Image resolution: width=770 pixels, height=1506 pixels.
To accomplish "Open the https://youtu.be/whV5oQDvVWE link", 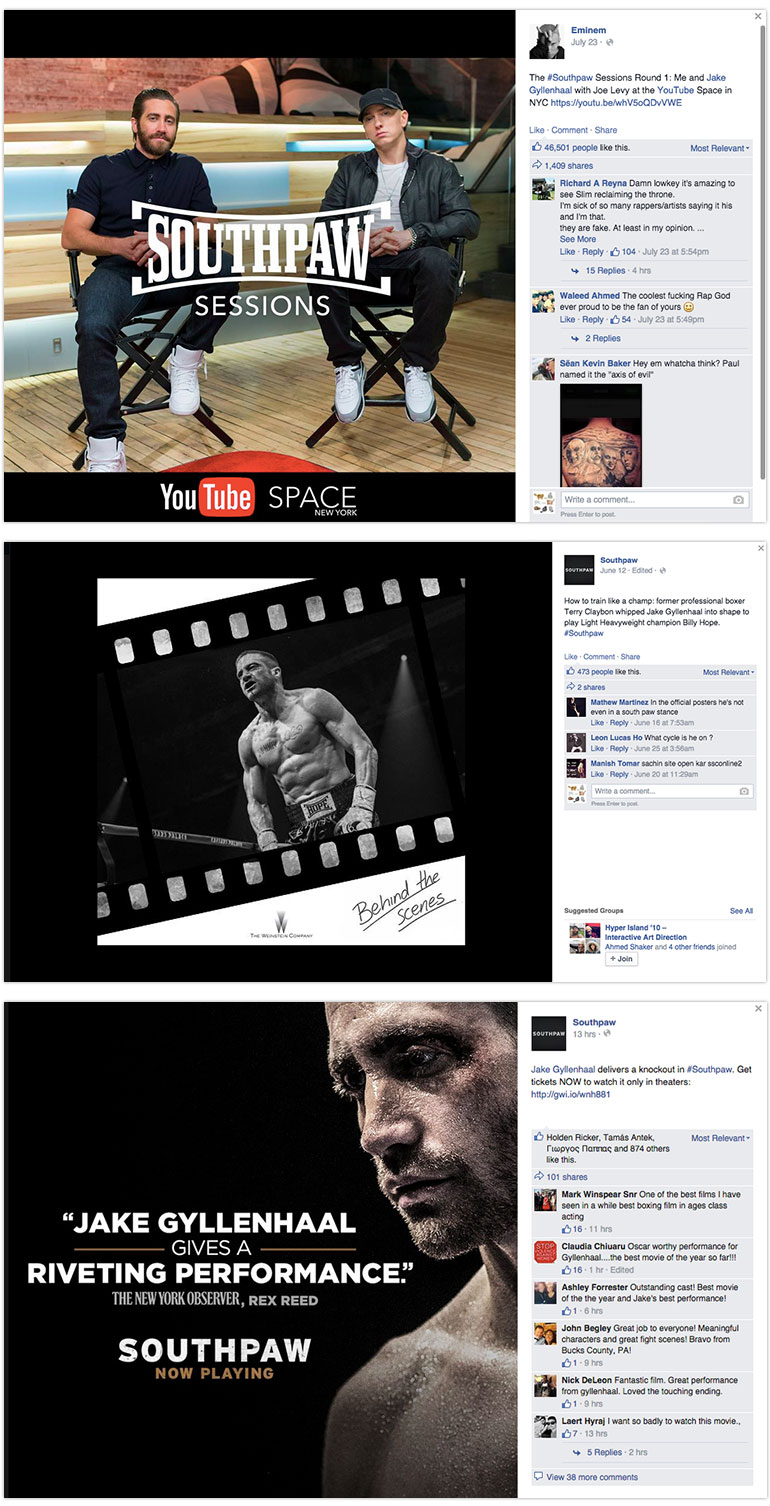I will pos(615,102).
